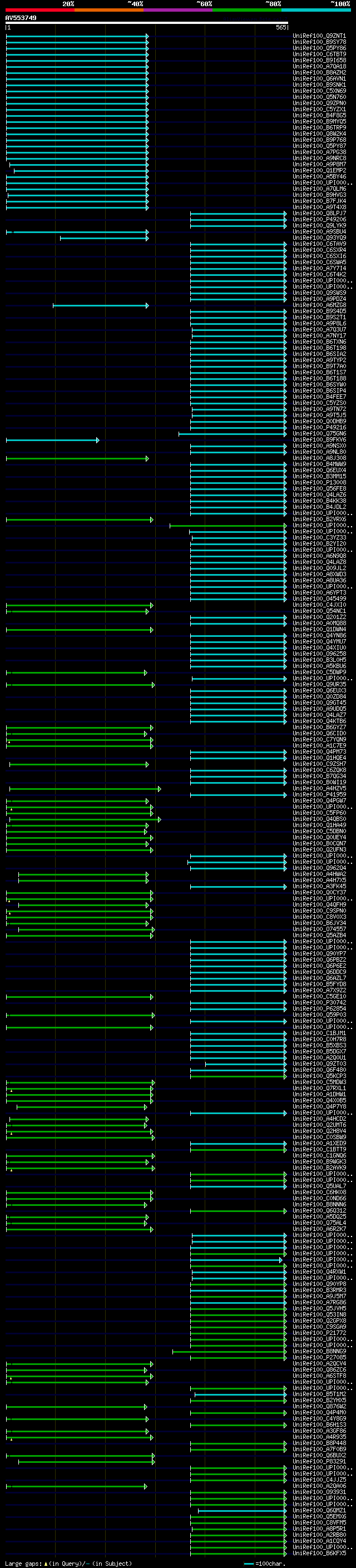This screenshot has height=1568, width=356.
Task: Click the white query sequence bar
Action: (x=146, y=22)
